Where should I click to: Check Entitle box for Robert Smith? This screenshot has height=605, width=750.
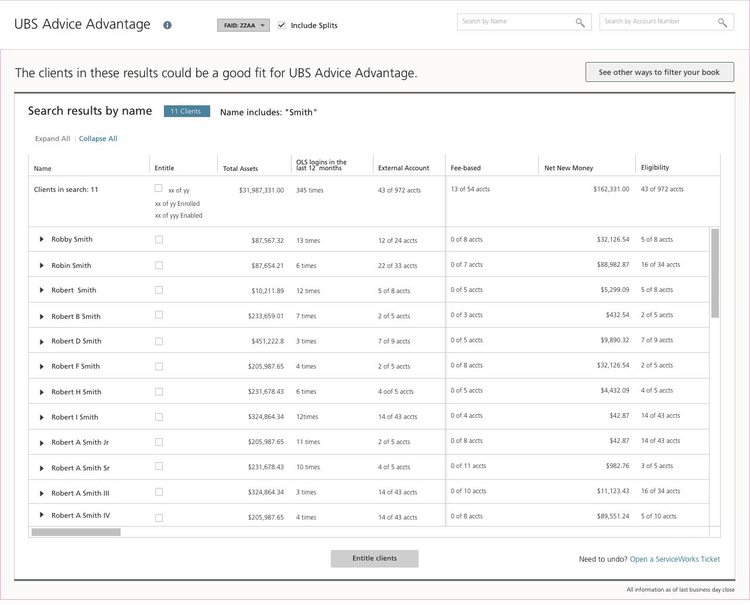click(159, 290)
